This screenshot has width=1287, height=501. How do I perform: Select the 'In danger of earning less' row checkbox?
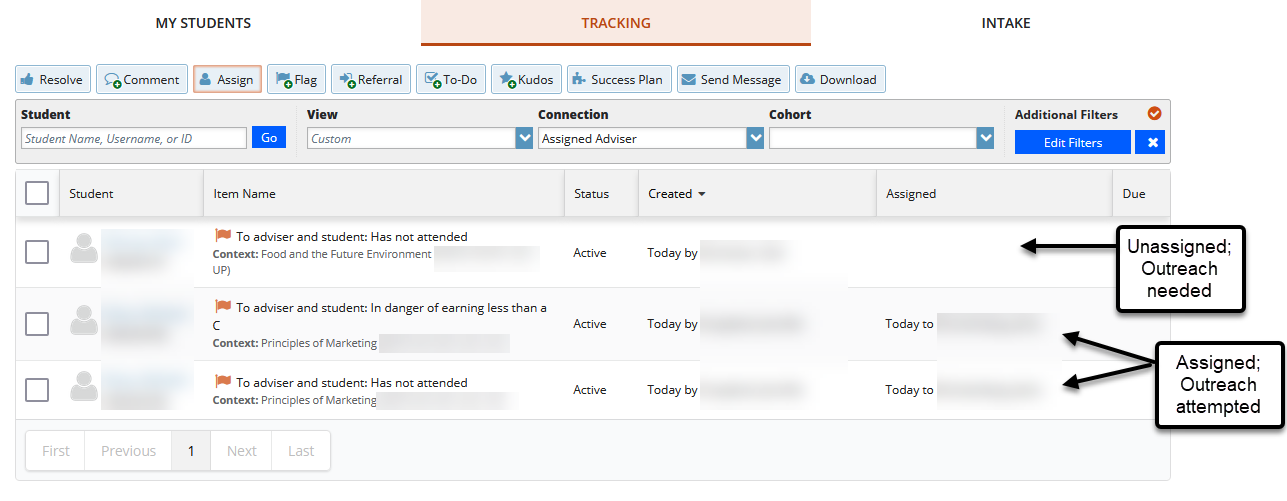(x=37, y=324)
